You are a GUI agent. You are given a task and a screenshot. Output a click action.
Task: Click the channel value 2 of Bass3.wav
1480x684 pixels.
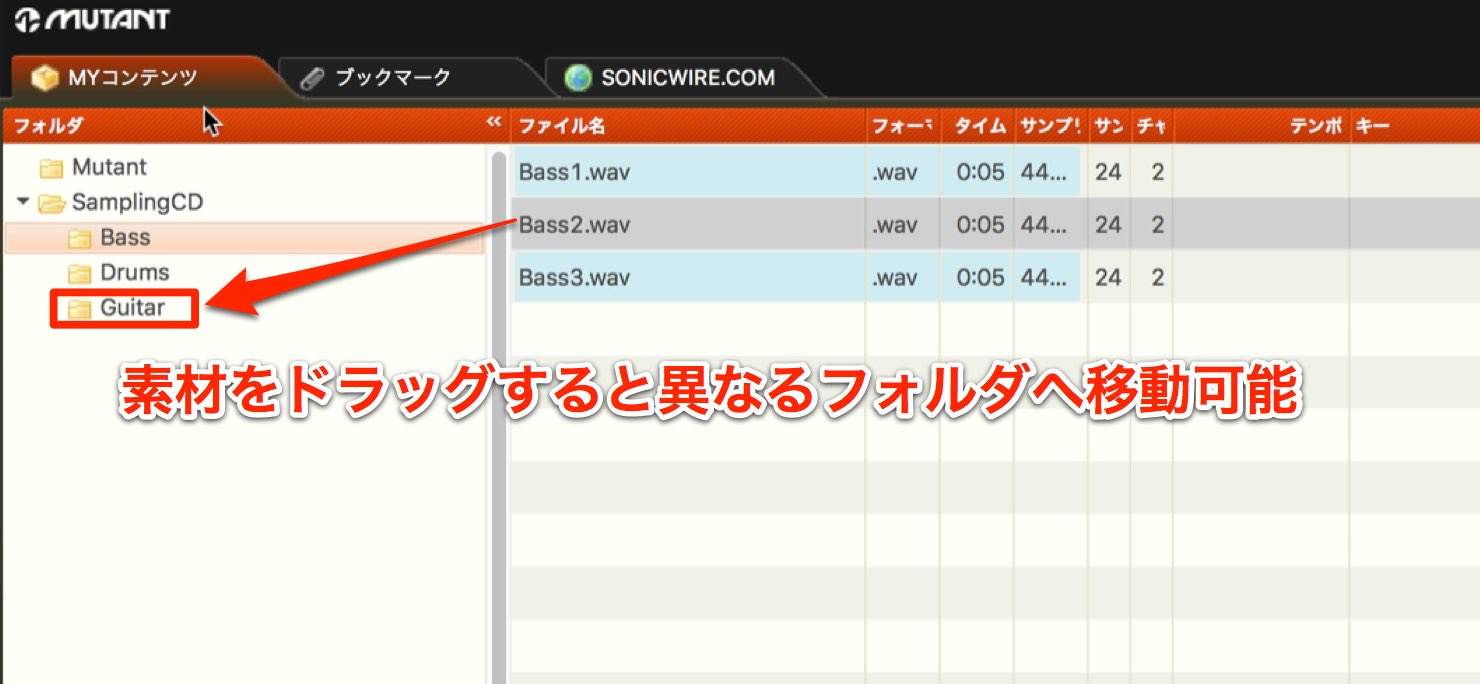point(1157,277)
